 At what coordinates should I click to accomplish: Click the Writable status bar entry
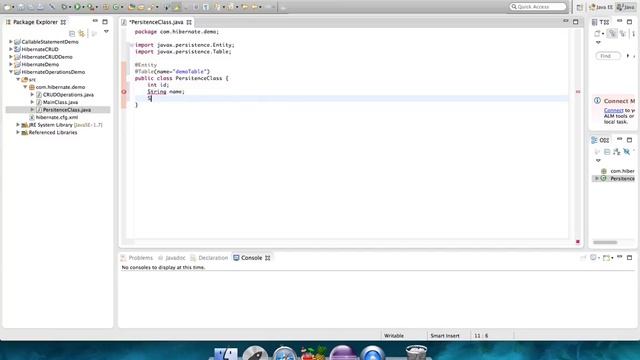click(394, 336)
